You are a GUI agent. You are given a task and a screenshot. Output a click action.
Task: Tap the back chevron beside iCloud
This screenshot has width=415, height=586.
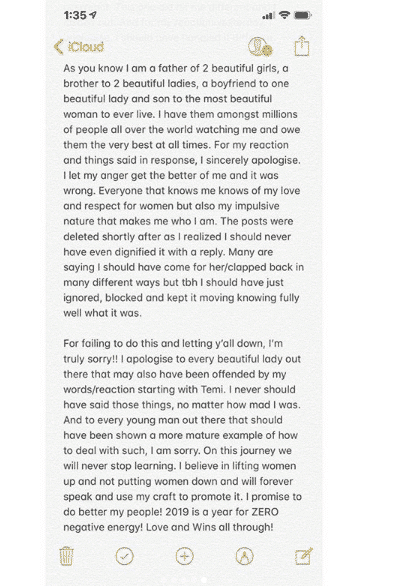pyautogui.click(x=58, y=47)
